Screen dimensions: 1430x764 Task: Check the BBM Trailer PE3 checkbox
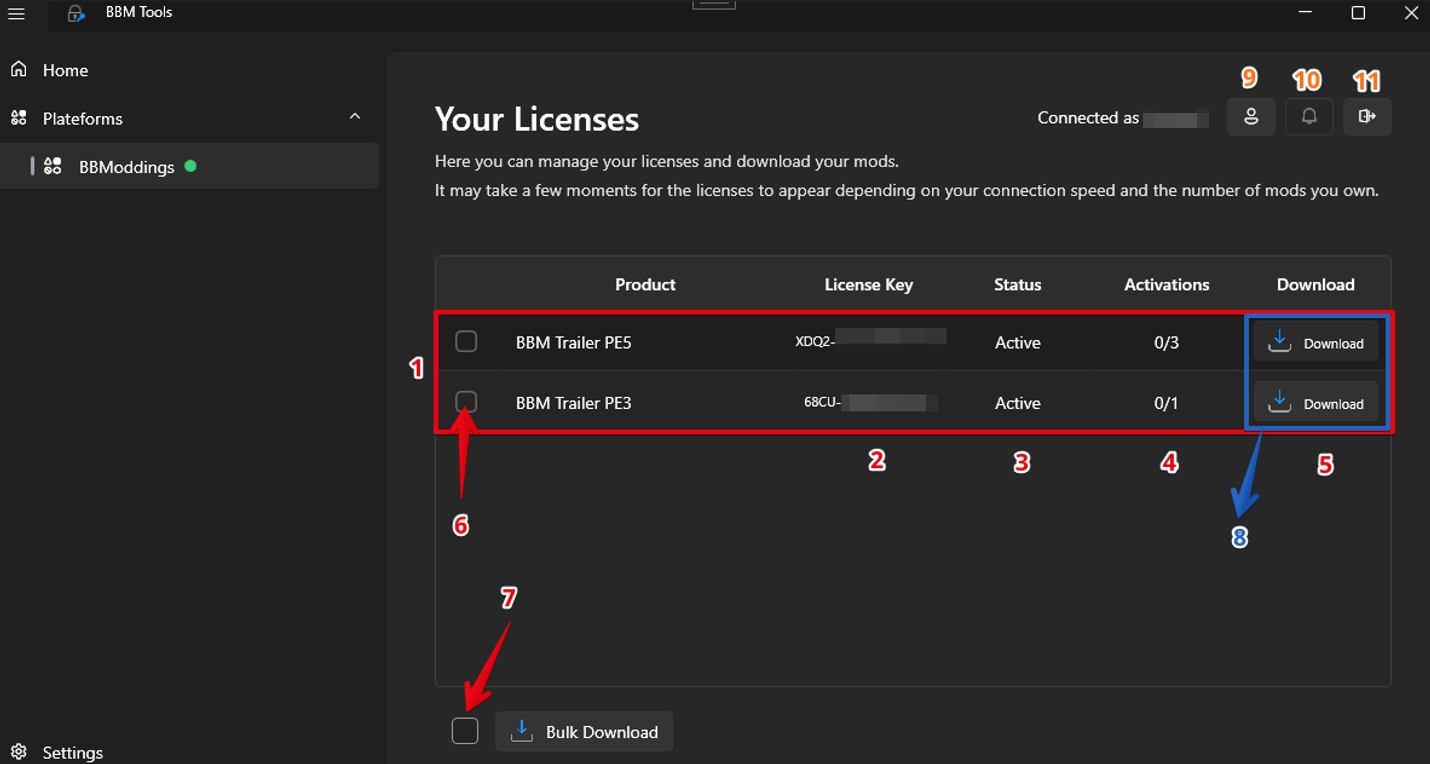pyautogui.click(x=466, y=402)
